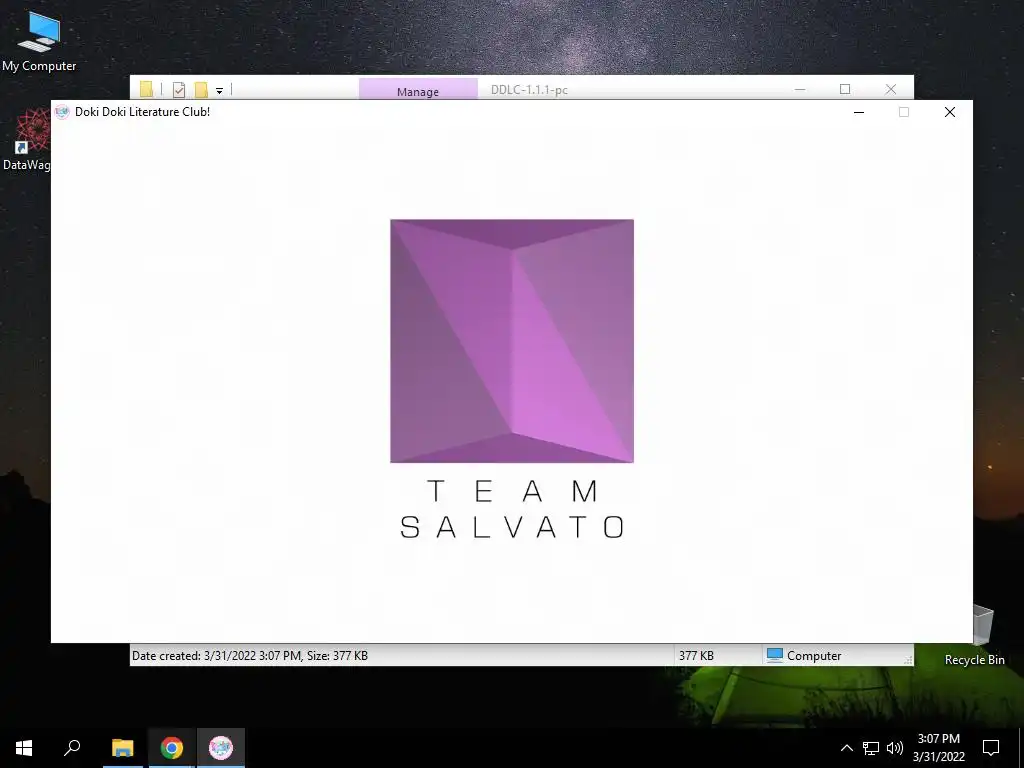
Task: Click Properties checkmark icon in Explorer toolbar
Action: (179, 89)
